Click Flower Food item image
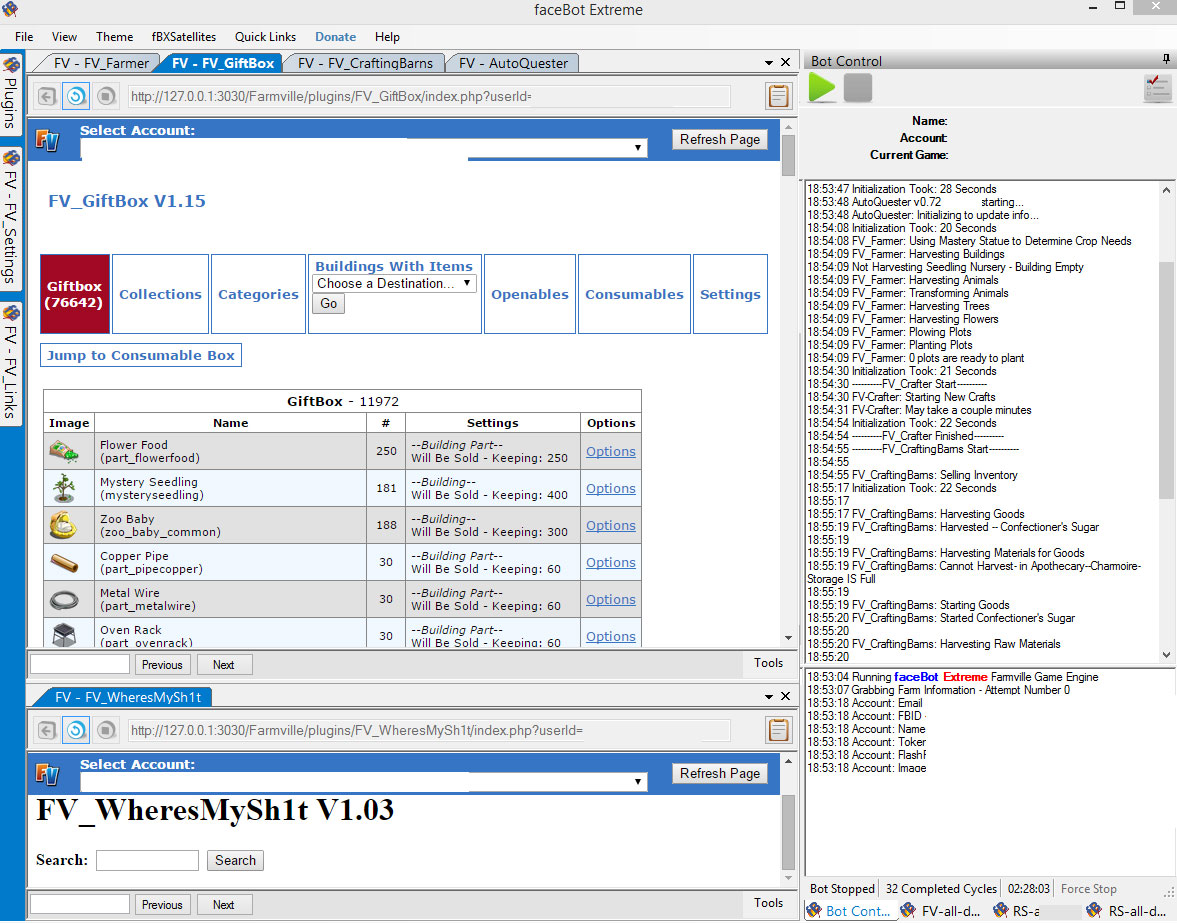Screen dimensions: 1177x923 (x=65, y=451)
